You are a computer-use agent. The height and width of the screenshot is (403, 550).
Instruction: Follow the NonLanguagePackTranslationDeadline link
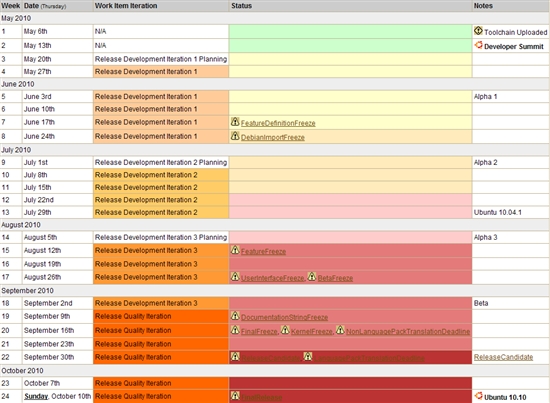pyautogui.click(x=408, y=331)
